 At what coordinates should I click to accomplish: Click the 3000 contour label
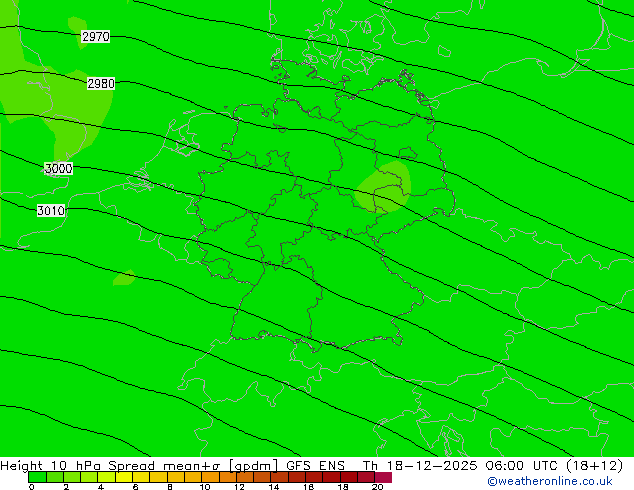click(x=58, y=168)
